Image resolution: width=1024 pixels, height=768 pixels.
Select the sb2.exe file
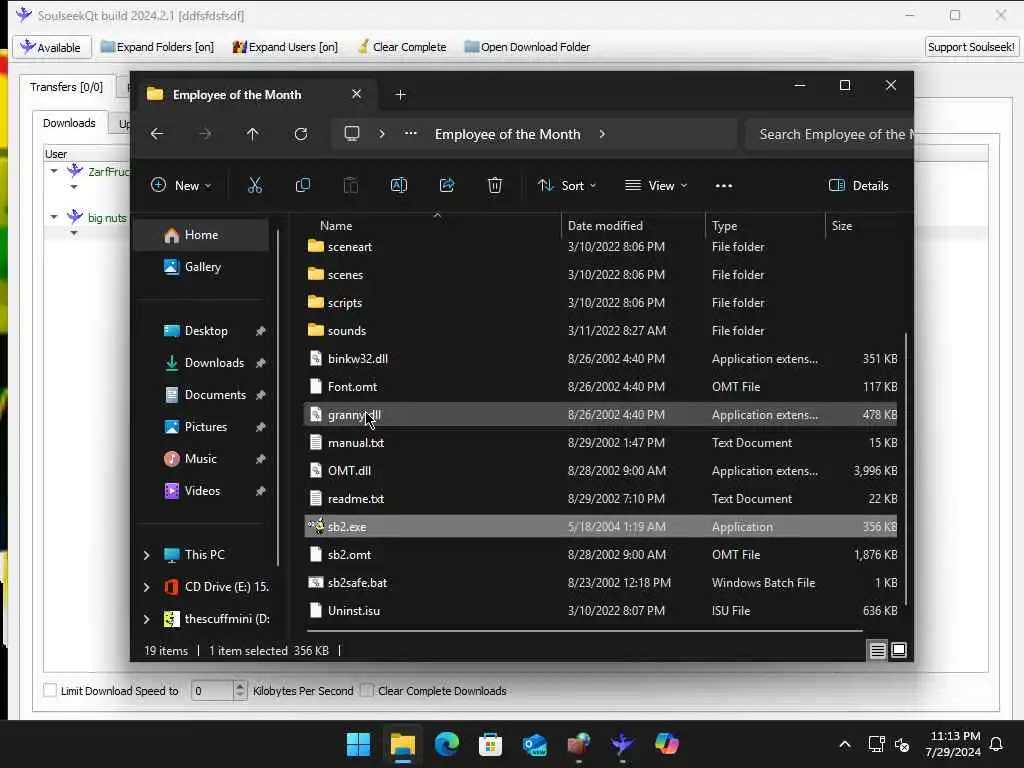click(x=600, y=526)
